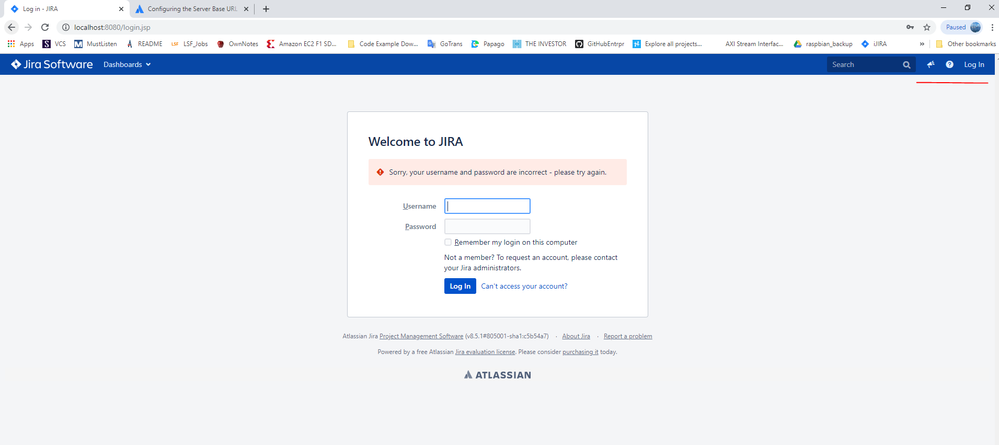Click the saved password key icon
The height and width of the screenshot is (445, 999).
point(909,27)
